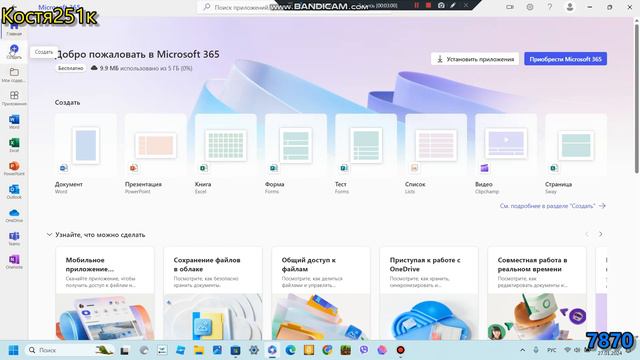Launch Word from the left sidebar

tap(14, 122)
